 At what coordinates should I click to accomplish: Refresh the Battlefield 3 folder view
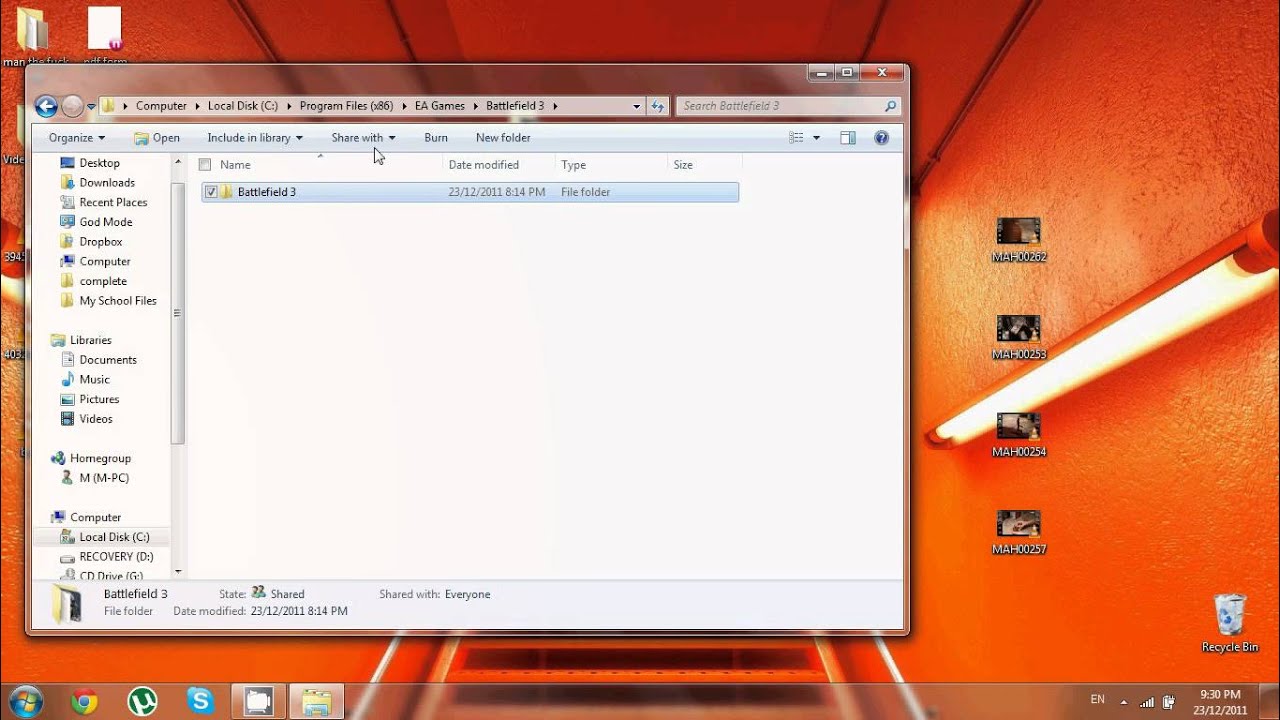(657, 106)
